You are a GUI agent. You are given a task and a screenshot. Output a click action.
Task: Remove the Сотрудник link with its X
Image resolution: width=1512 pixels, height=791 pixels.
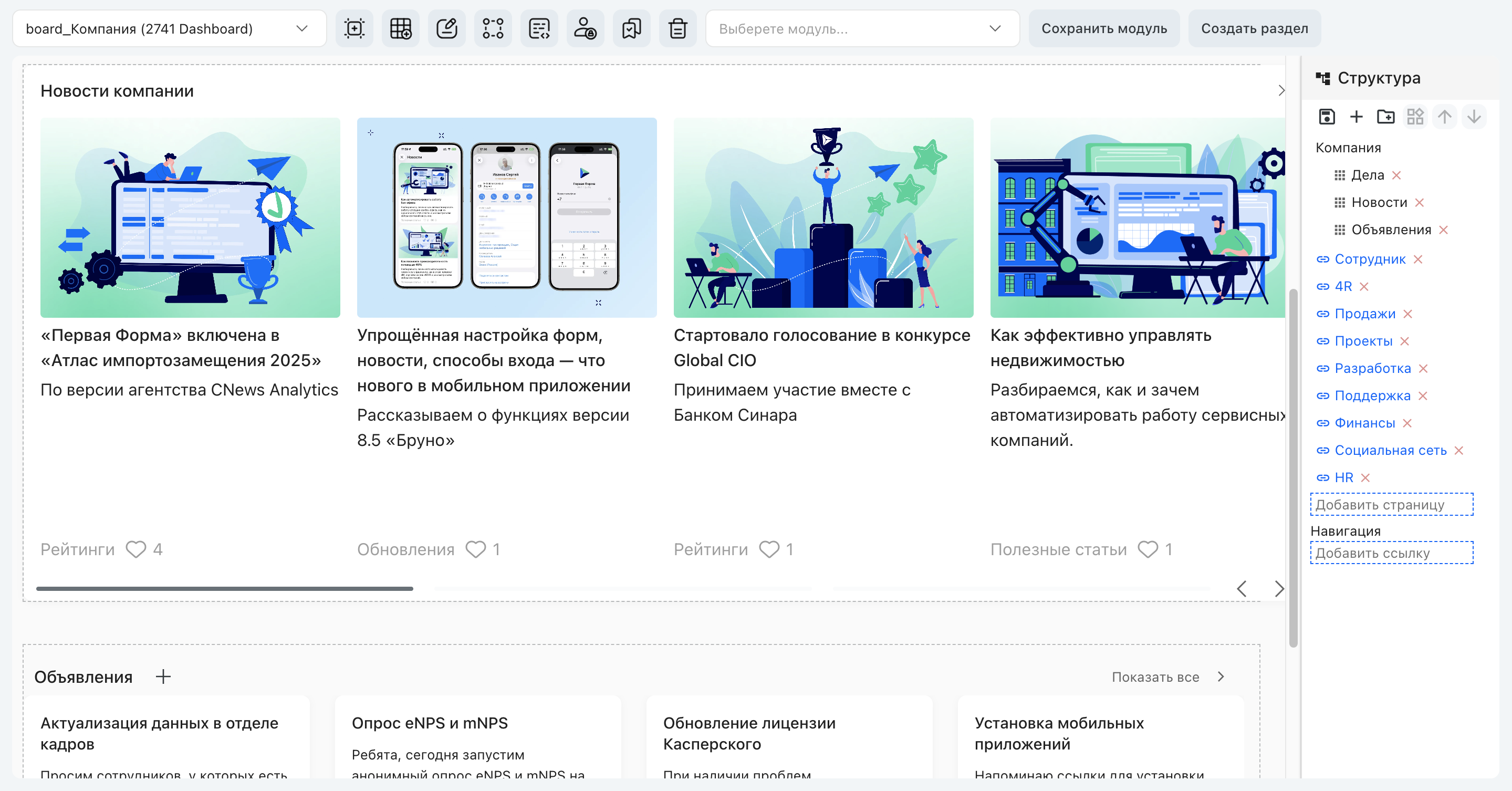(x=1418, y=259)
